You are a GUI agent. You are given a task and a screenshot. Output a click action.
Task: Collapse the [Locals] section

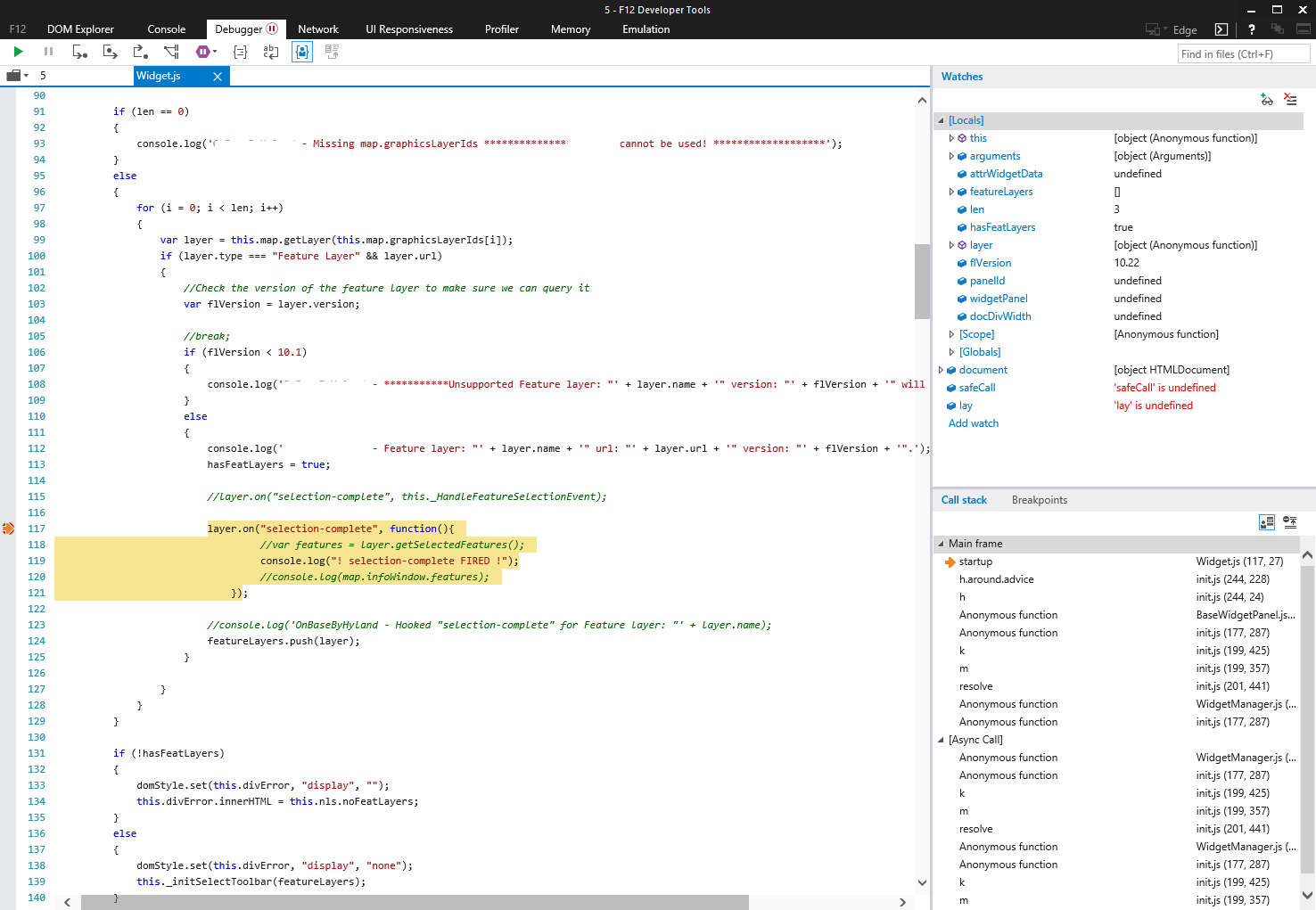tap(940, 120)
